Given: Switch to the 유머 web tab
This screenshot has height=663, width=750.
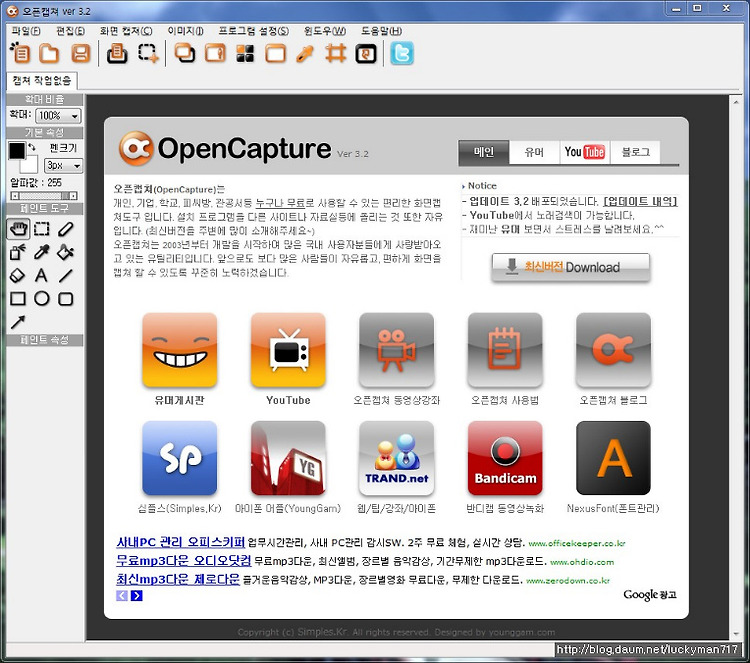Looking at the screenshot, I should [x=534, y=152].
